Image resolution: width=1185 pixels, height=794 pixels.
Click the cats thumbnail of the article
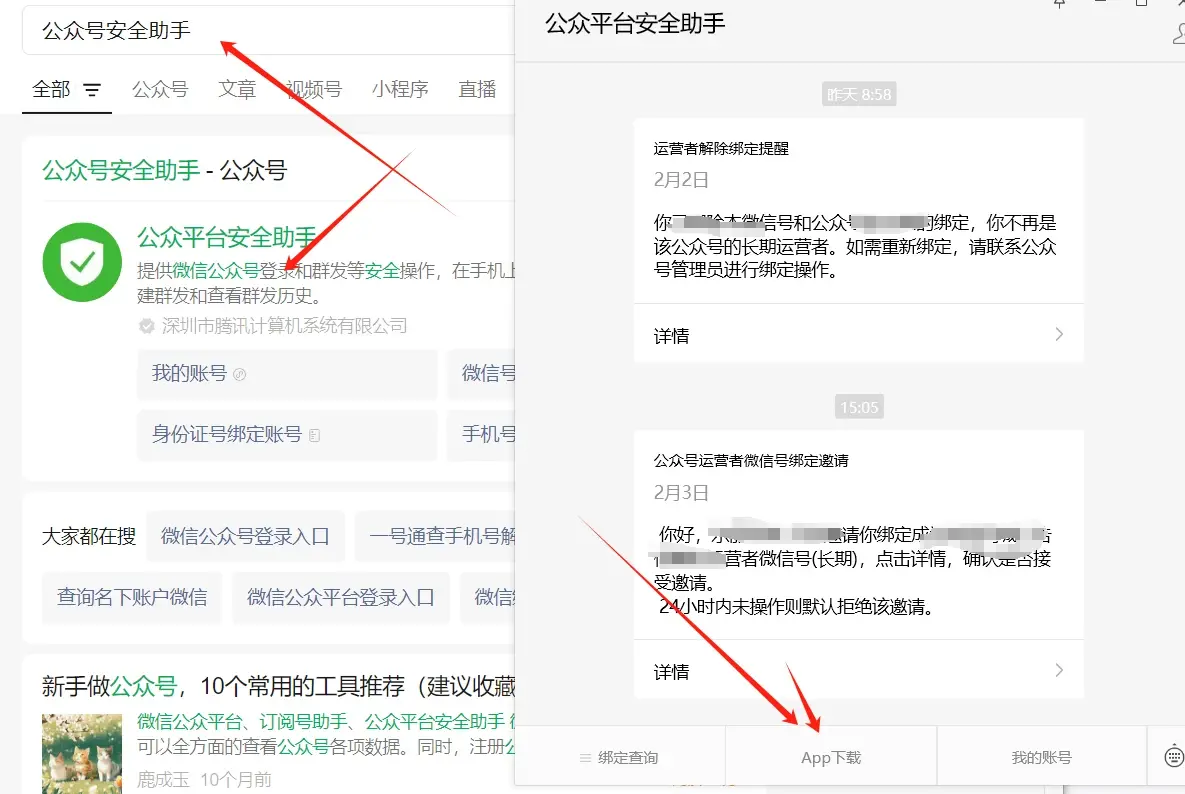(82, 753)
